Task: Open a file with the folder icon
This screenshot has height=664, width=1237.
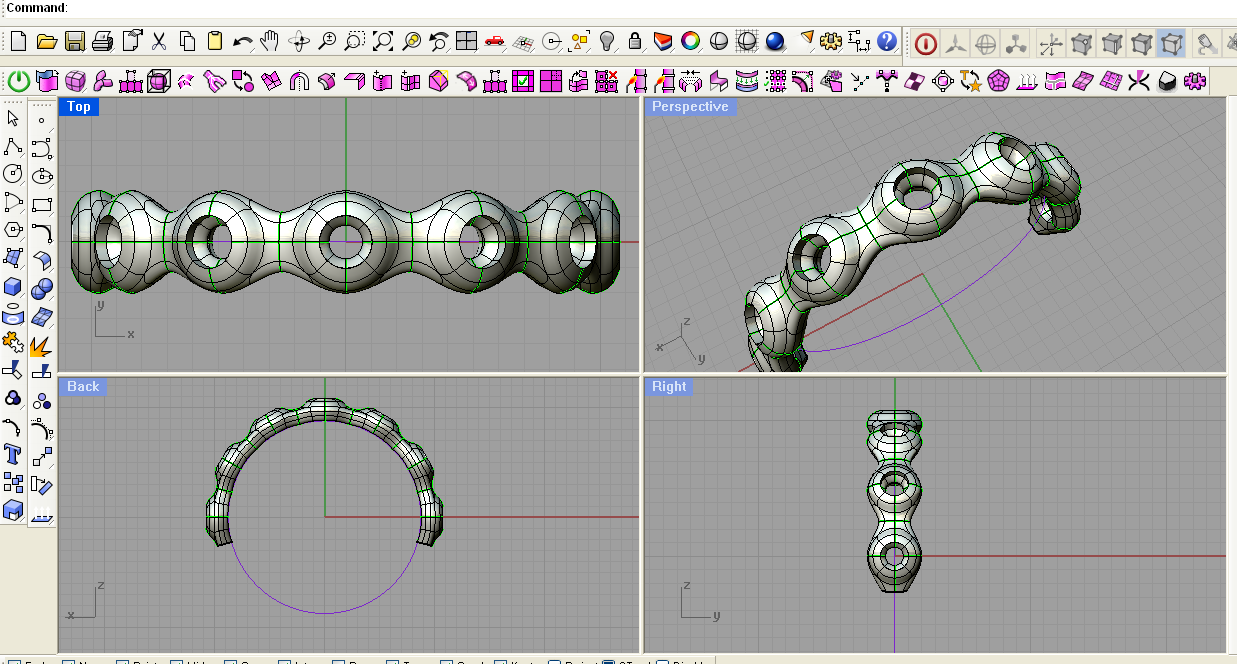Action: [x=46, y=41]
